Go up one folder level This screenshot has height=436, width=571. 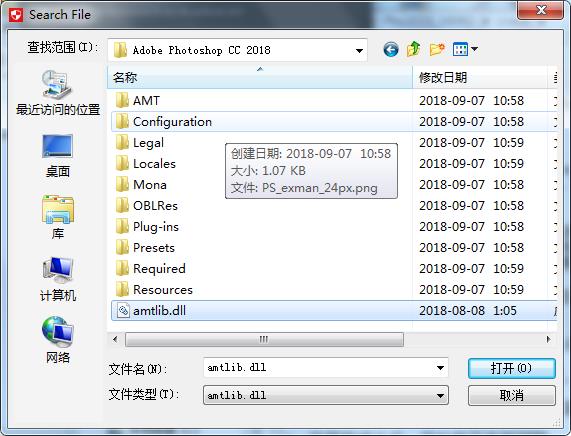(414, 49)
